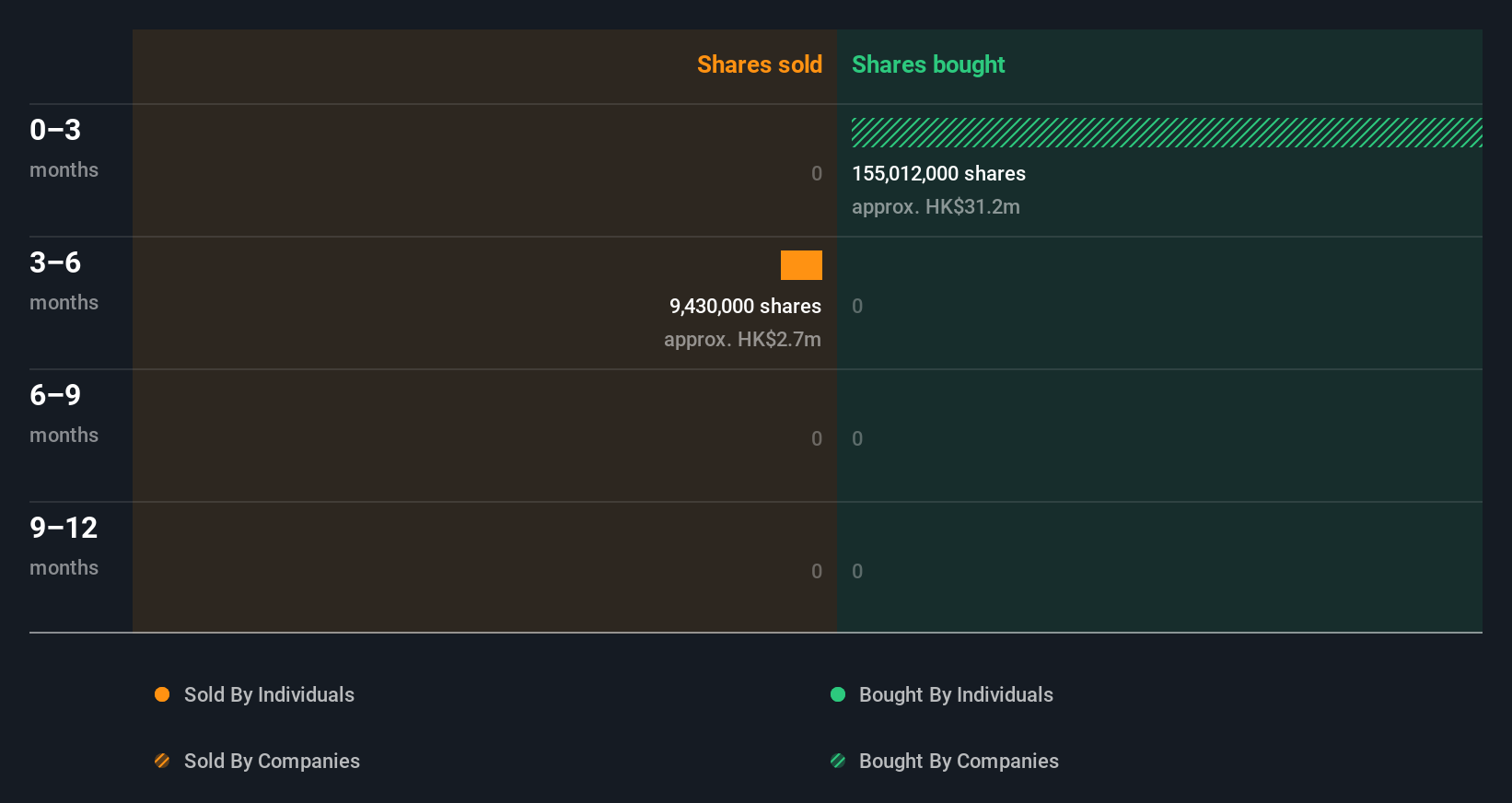Select the 3–6 months row label

(64, 280)
